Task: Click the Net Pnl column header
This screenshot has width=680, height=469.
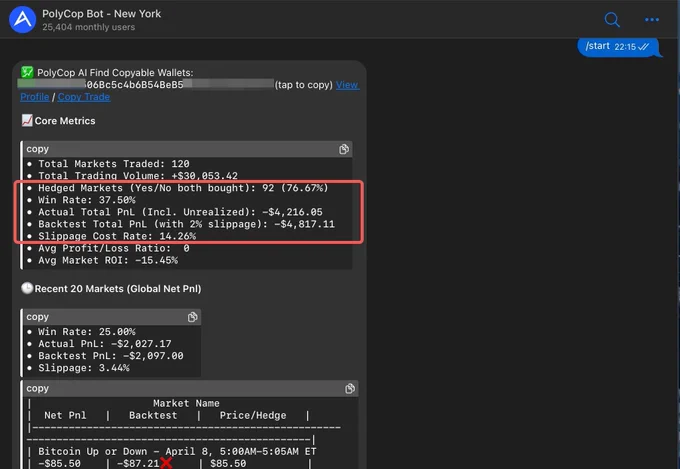Action: 65,415
